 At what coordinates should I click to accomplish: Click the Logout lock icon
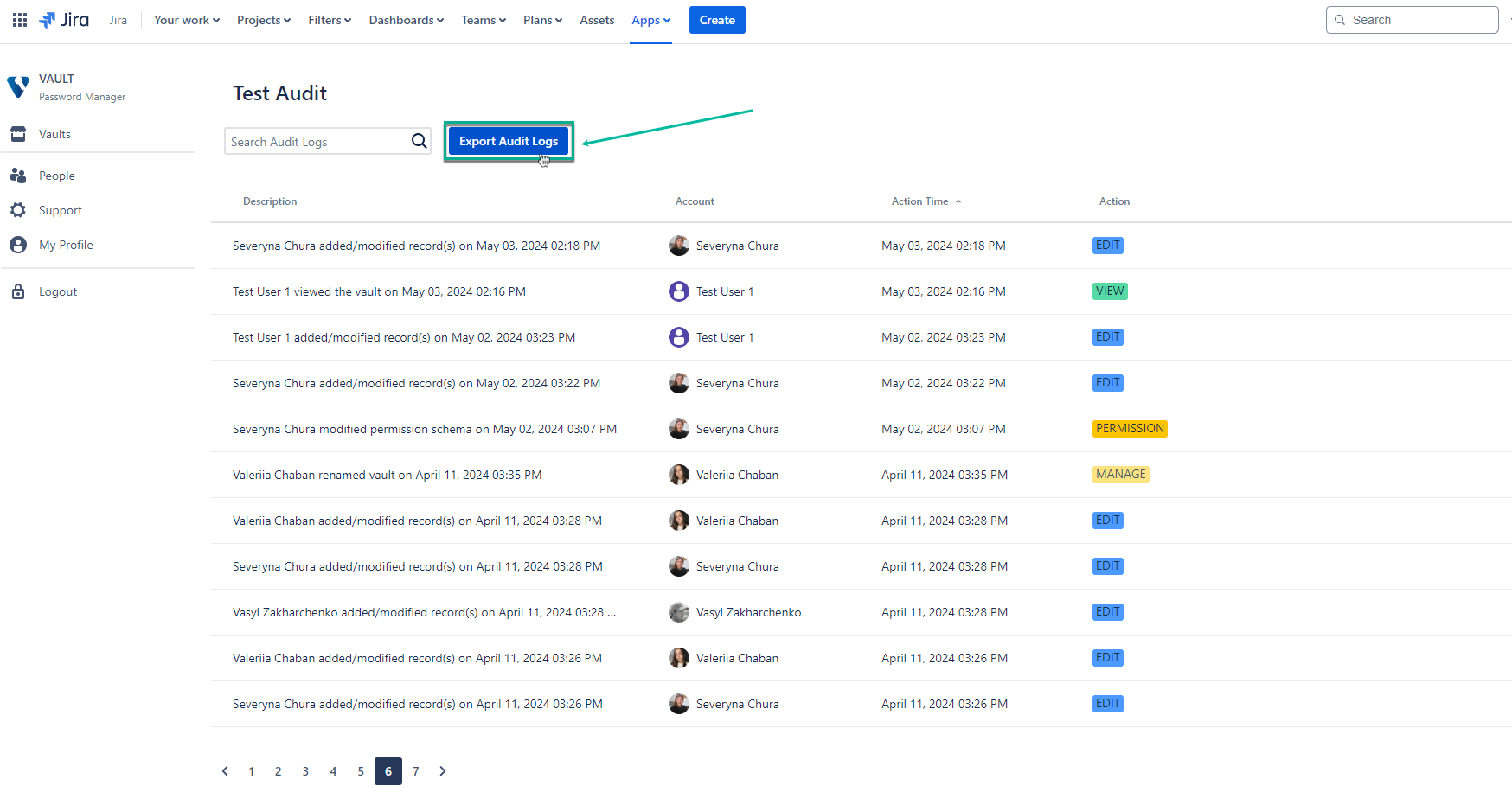click(x=18, y=291)
